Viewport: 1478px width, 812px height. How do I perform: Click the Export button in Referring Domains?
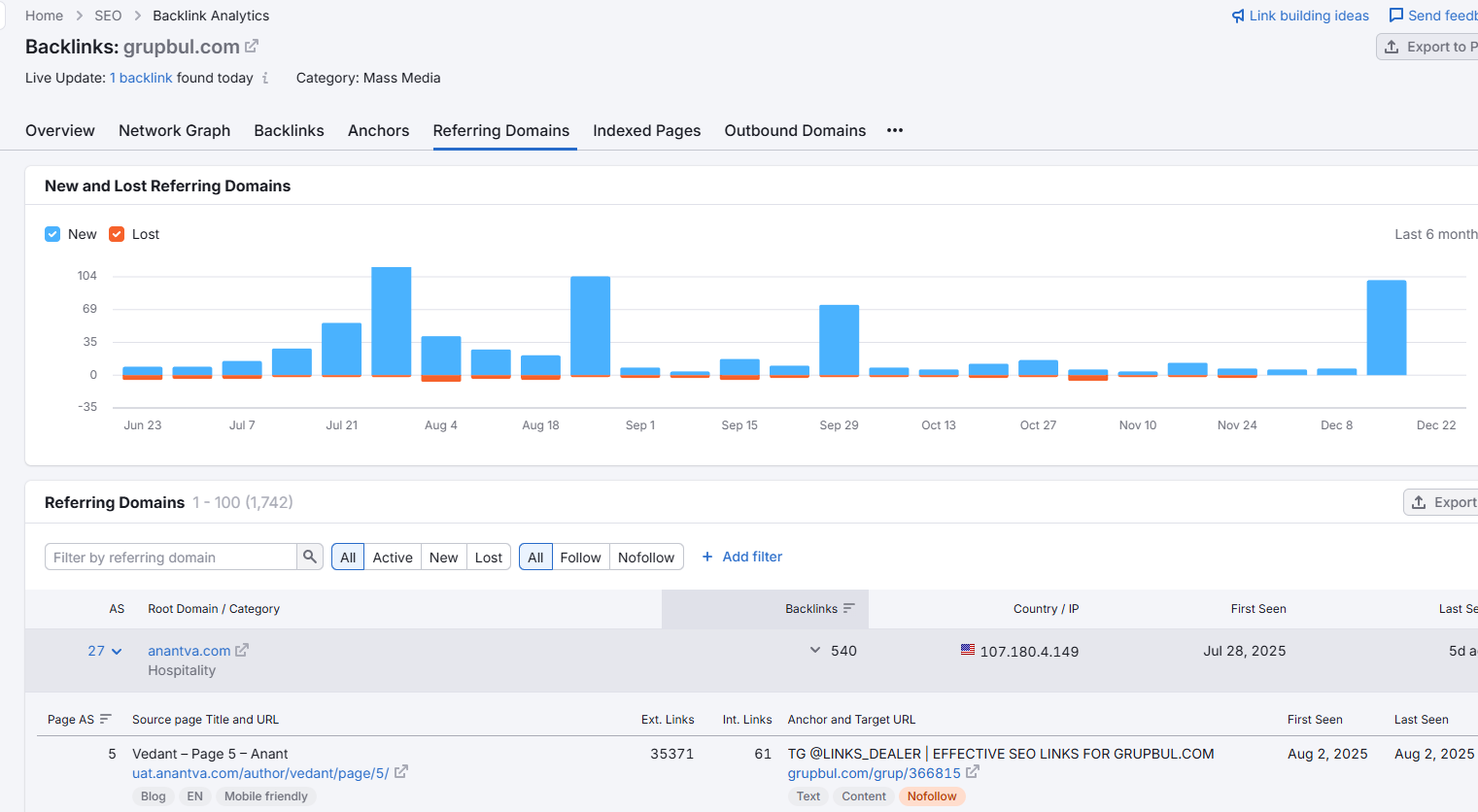pos(1442,502)
